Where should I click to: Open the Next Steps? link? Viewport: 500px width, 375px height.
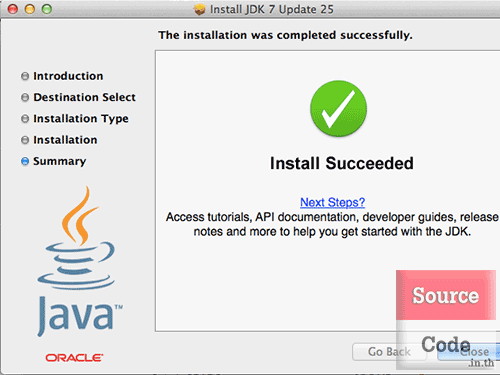(332, 202)
